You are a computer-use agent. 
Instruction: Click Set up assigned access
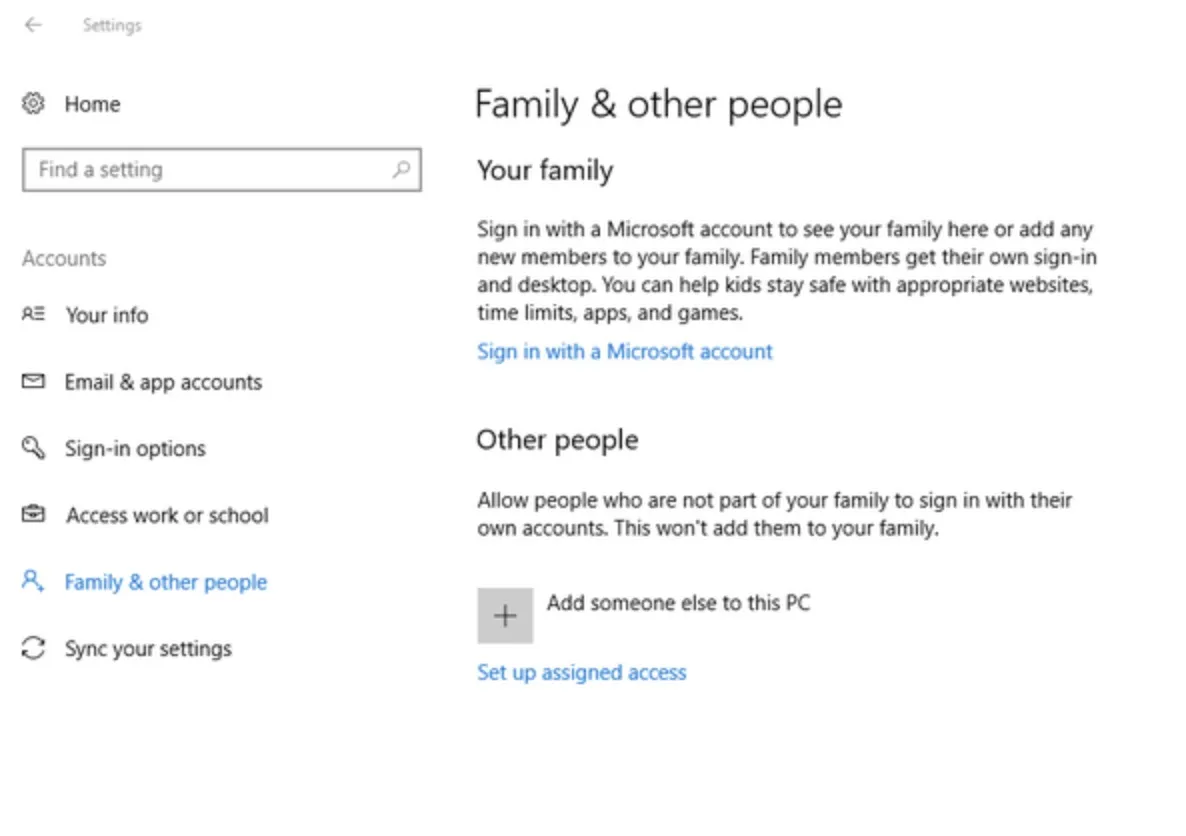tap(581, 672)
